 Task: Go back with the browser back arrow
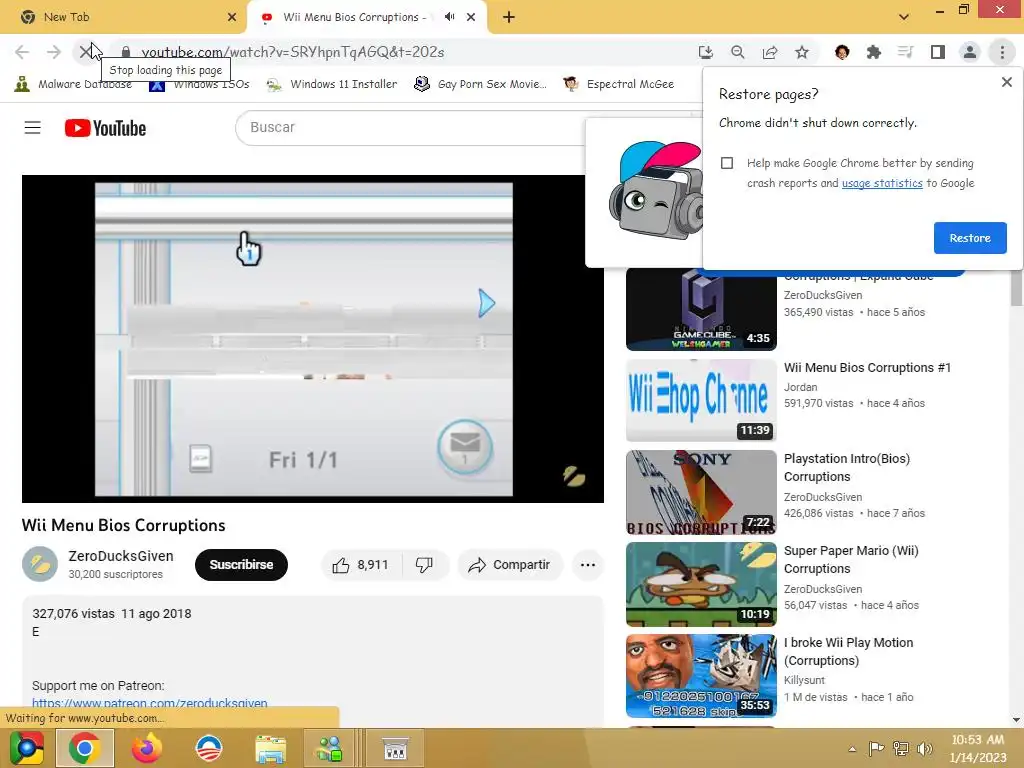click(22, 52)
